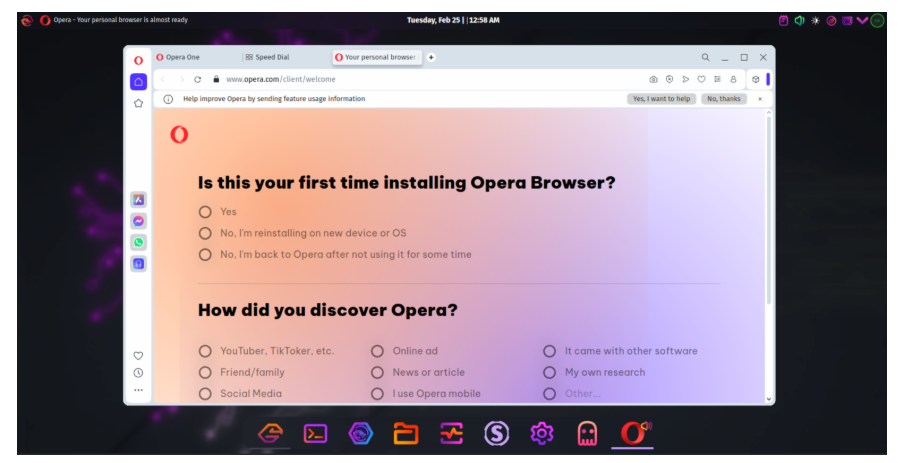Reload the page with the refresh icon

[198, 79]
